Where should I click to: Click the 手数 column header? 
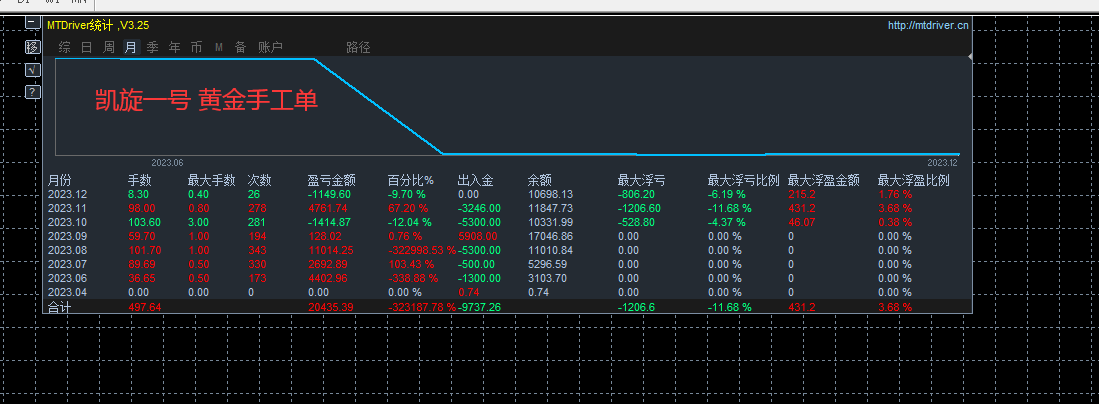coord(140,181)
